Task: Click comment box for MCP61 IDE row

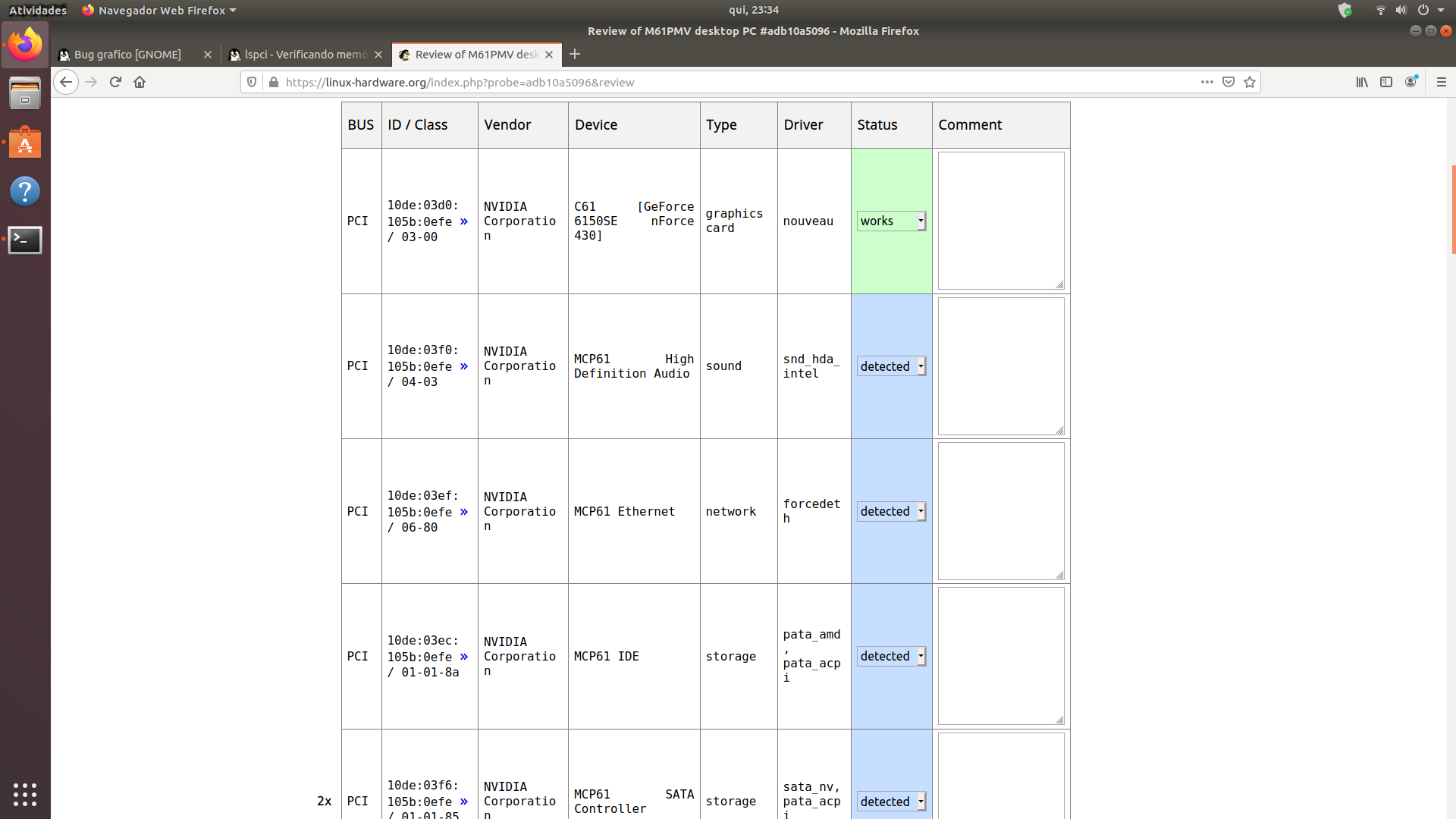Action: tap(1001, 656)
